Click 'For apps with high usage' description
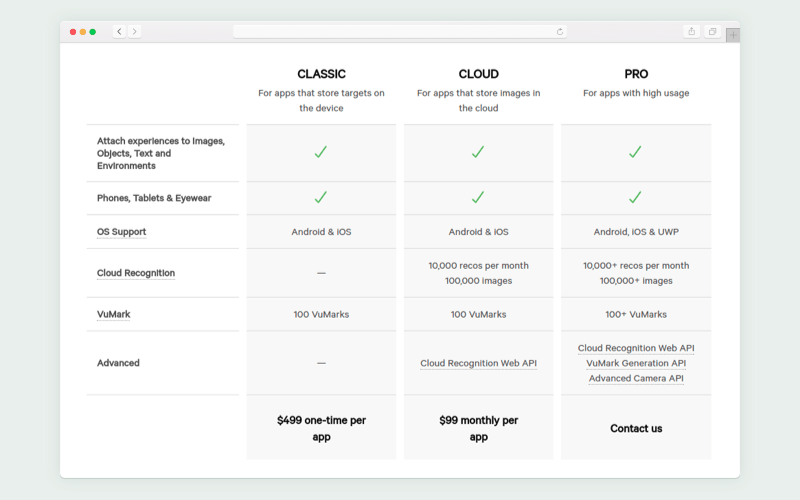The image size is (800, 500). coord(636,93)
